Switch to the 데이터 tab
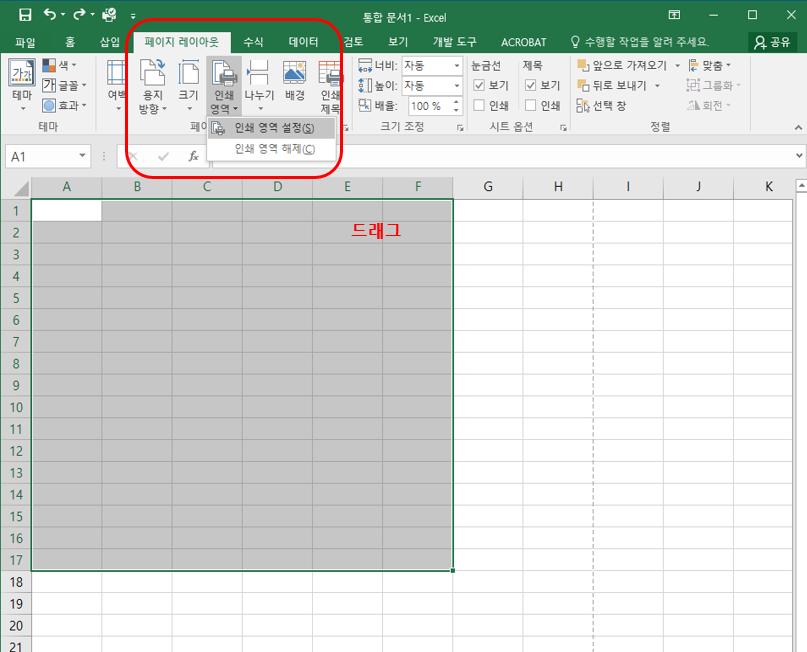Screen dimensions: 807x652 pos(303,42)
